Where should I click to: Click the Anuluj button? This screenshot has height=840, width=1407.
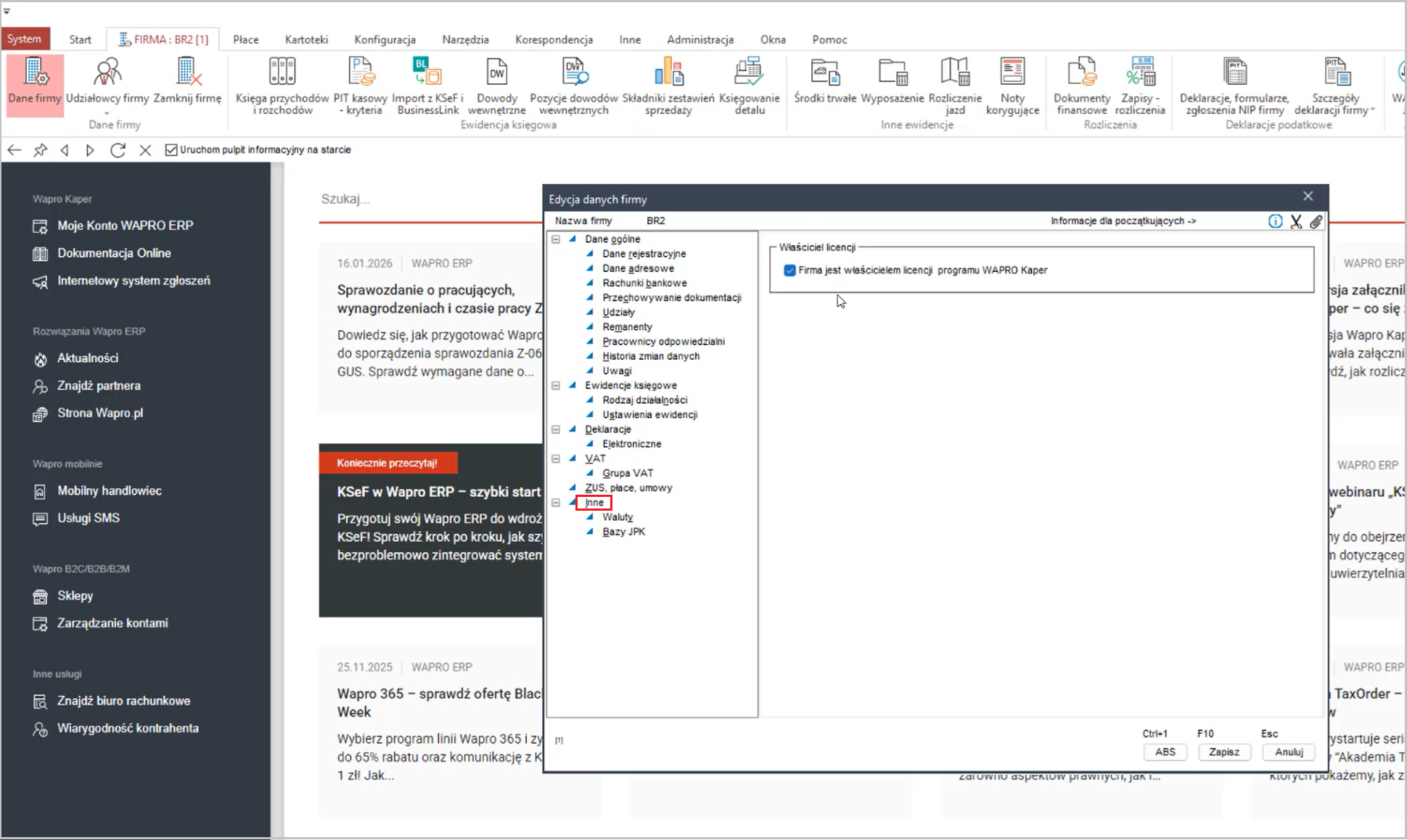(x=1289, y=752)
